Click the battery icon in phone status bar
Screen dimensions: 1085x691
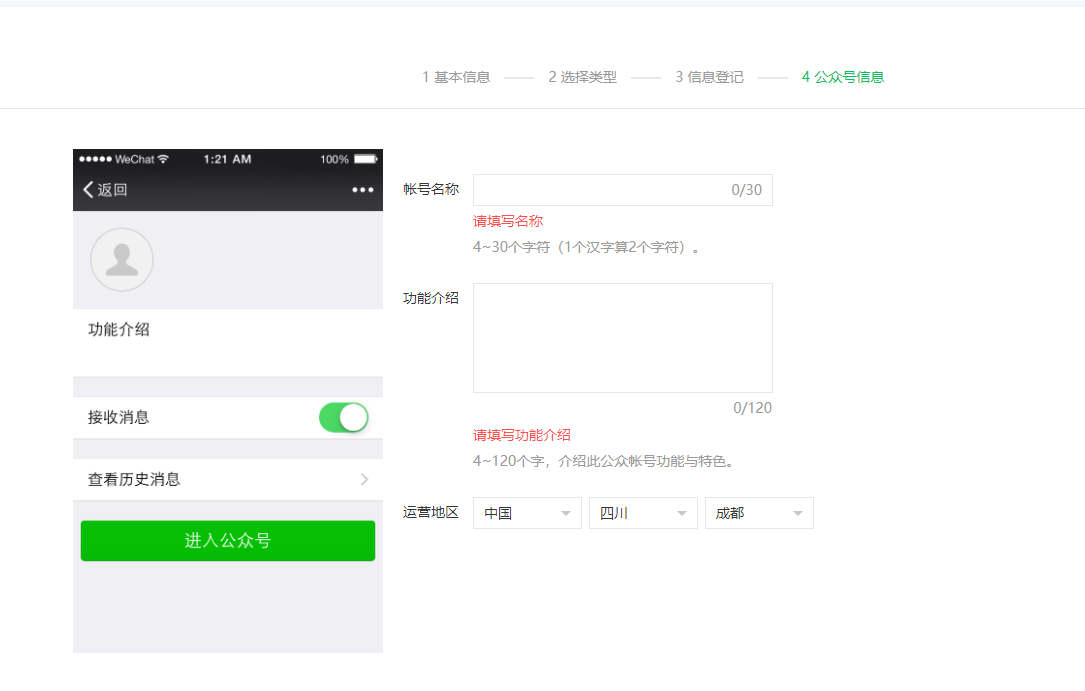[x=366, y=159]
